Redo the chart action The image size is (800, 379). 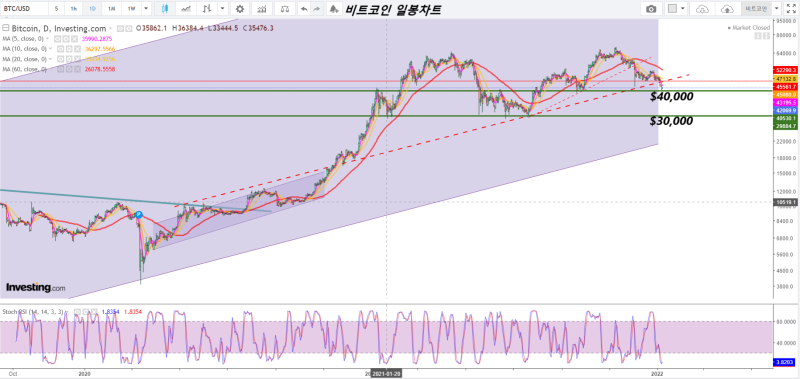[317, 9]
